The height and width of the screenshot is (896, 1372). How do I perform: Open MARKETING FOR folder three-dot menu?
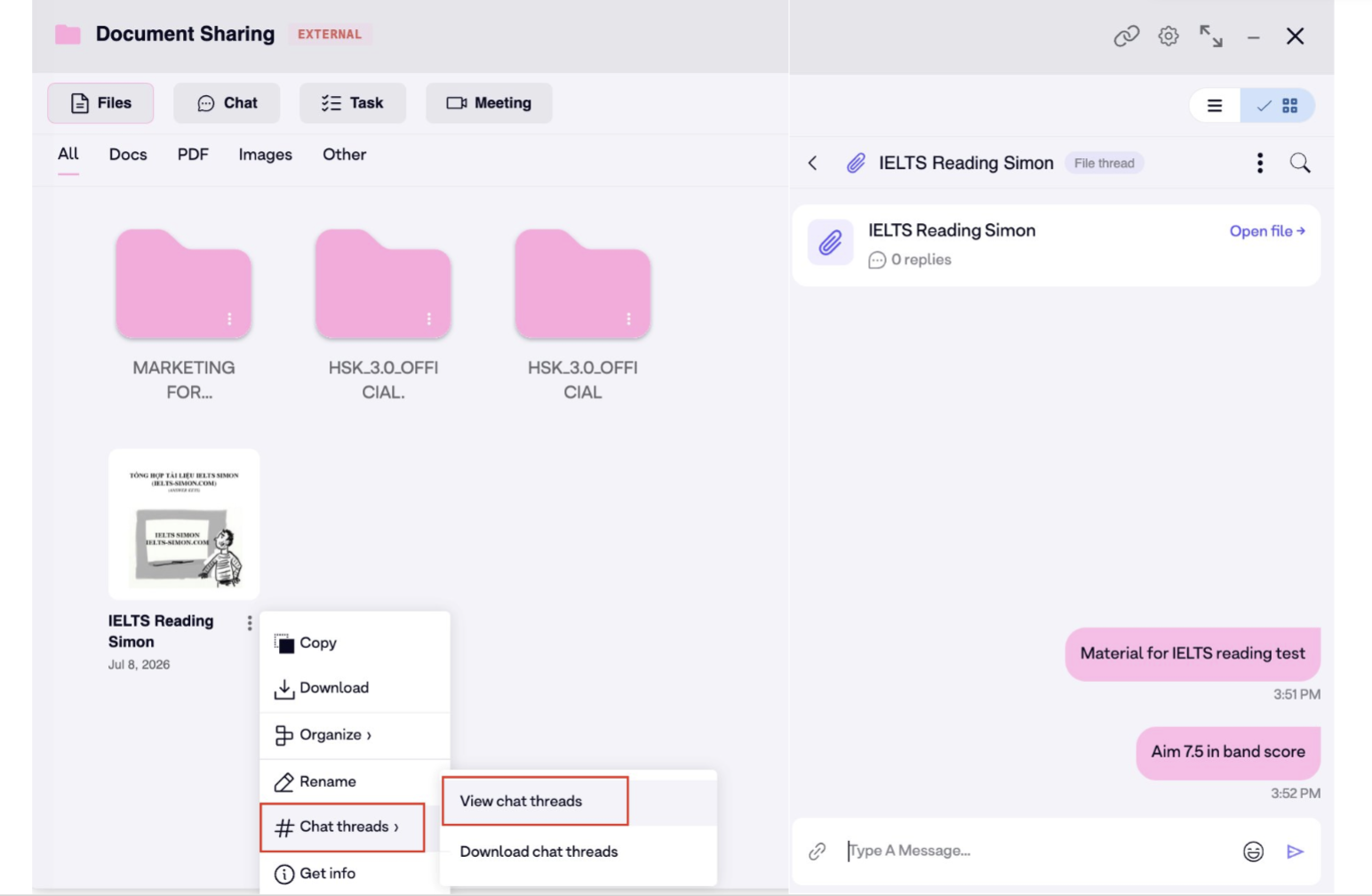pyautogui.click(x=229, y=318)
